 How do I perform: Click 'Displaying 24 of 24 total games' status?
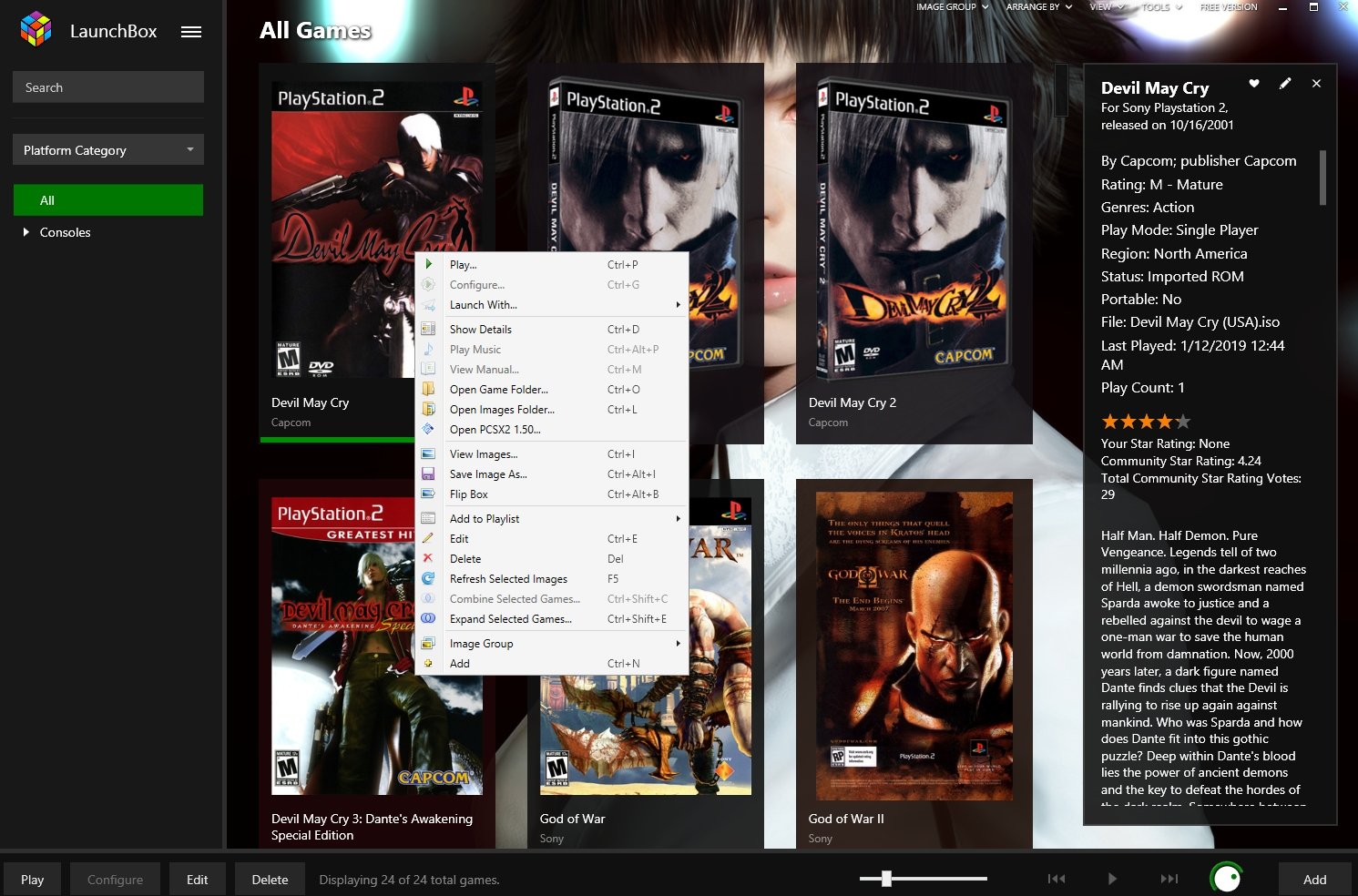coord(409,880)
